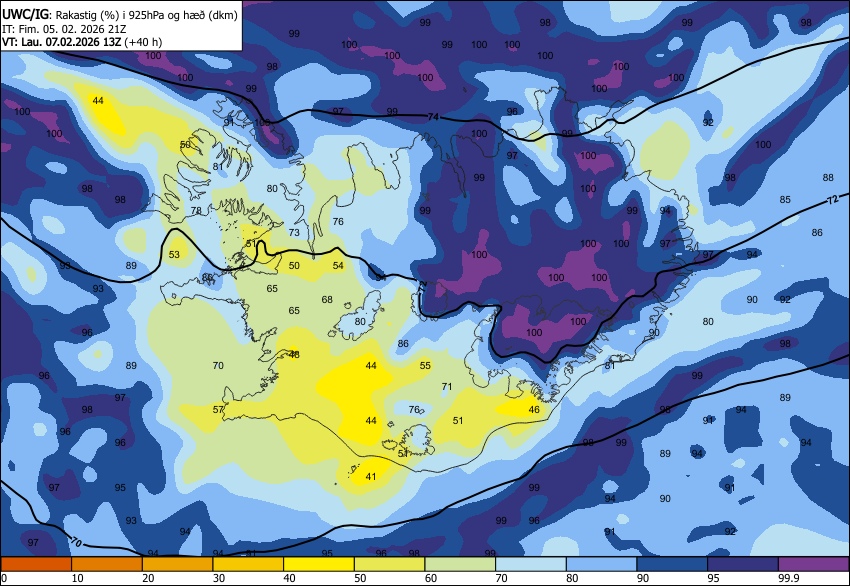The height and width of the screenshot is (586, 850).
Task: Click the legend tick label '20'
Action: point(148,578)
